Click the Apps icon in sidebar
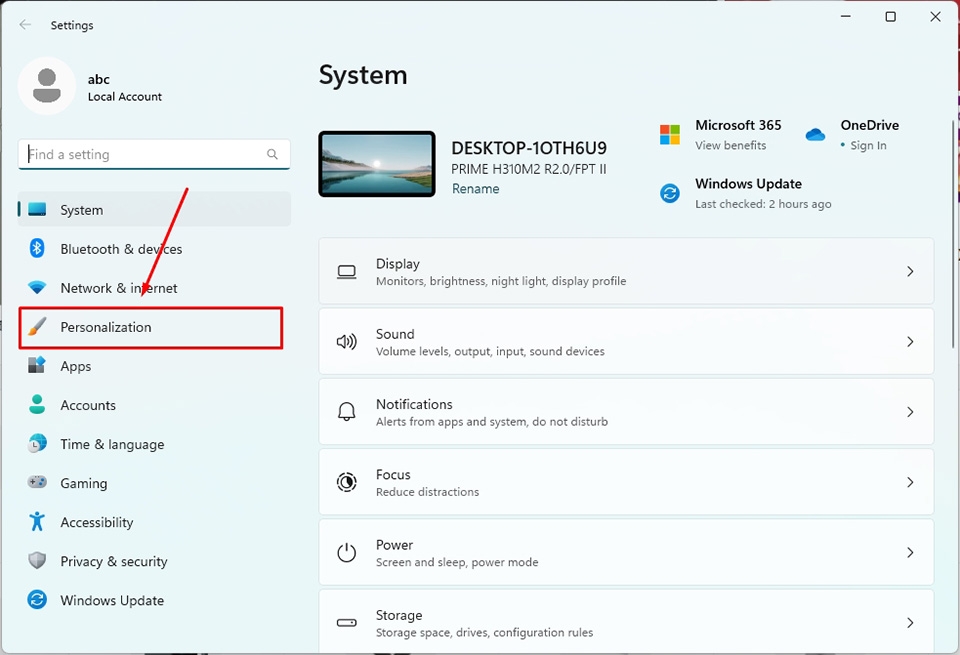 point(37,365)
